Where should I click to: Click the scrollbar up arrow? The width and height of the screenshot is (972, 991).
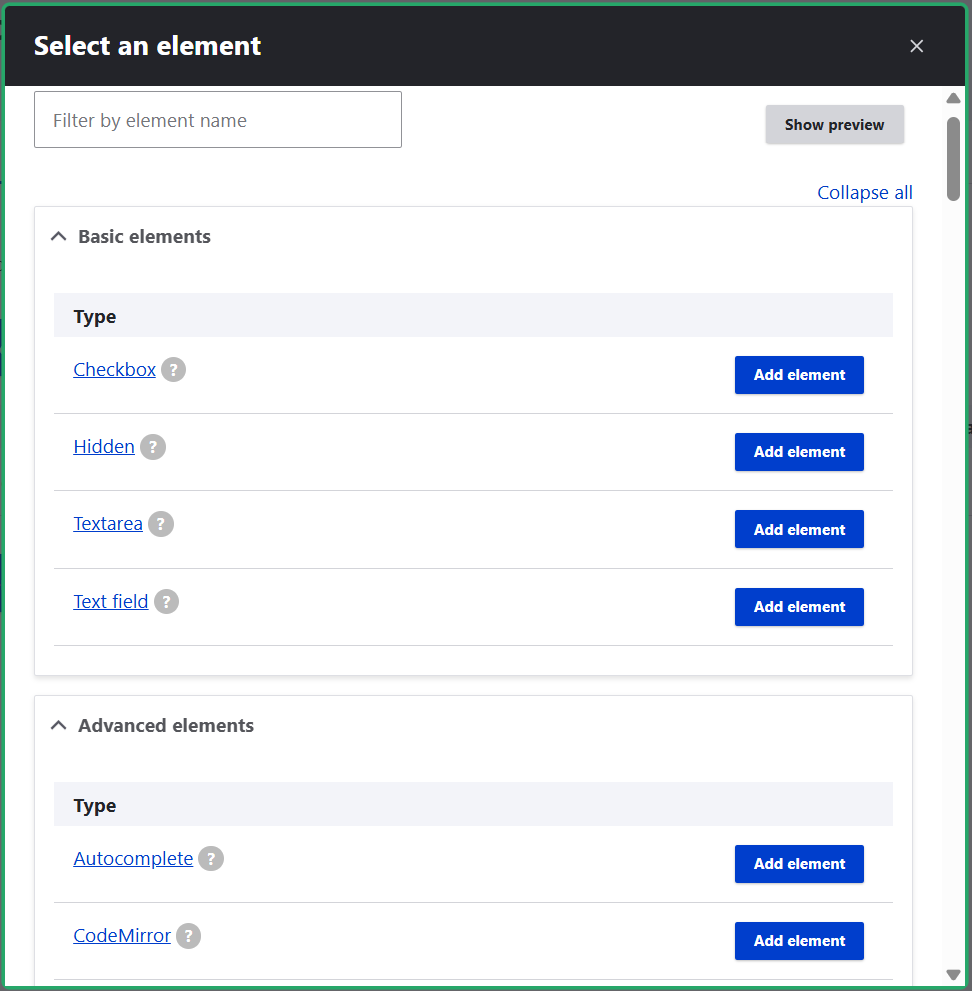click(953, 98)
